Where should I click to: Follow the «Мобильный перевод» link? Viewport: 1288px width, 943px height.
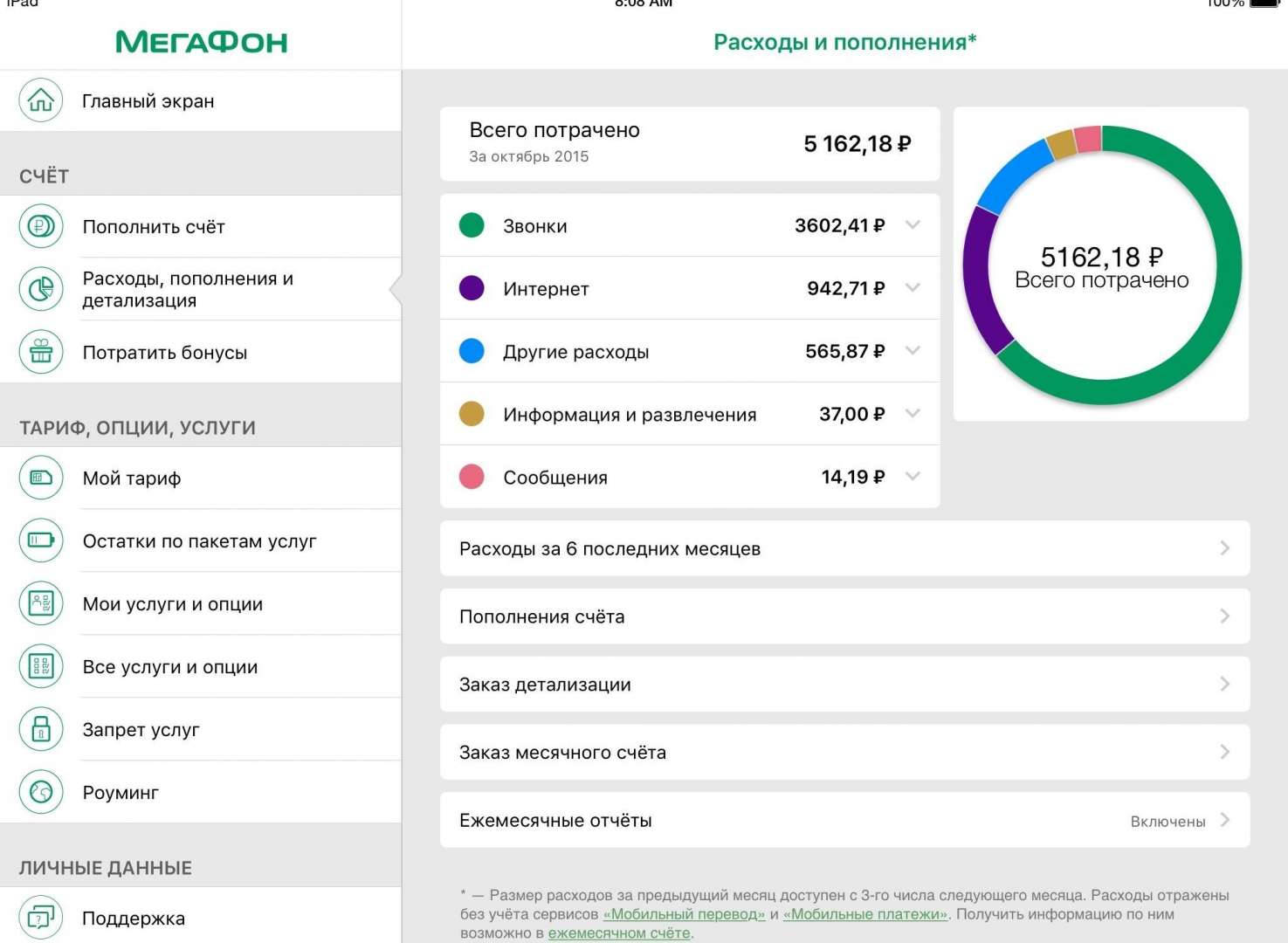(684, 914)
